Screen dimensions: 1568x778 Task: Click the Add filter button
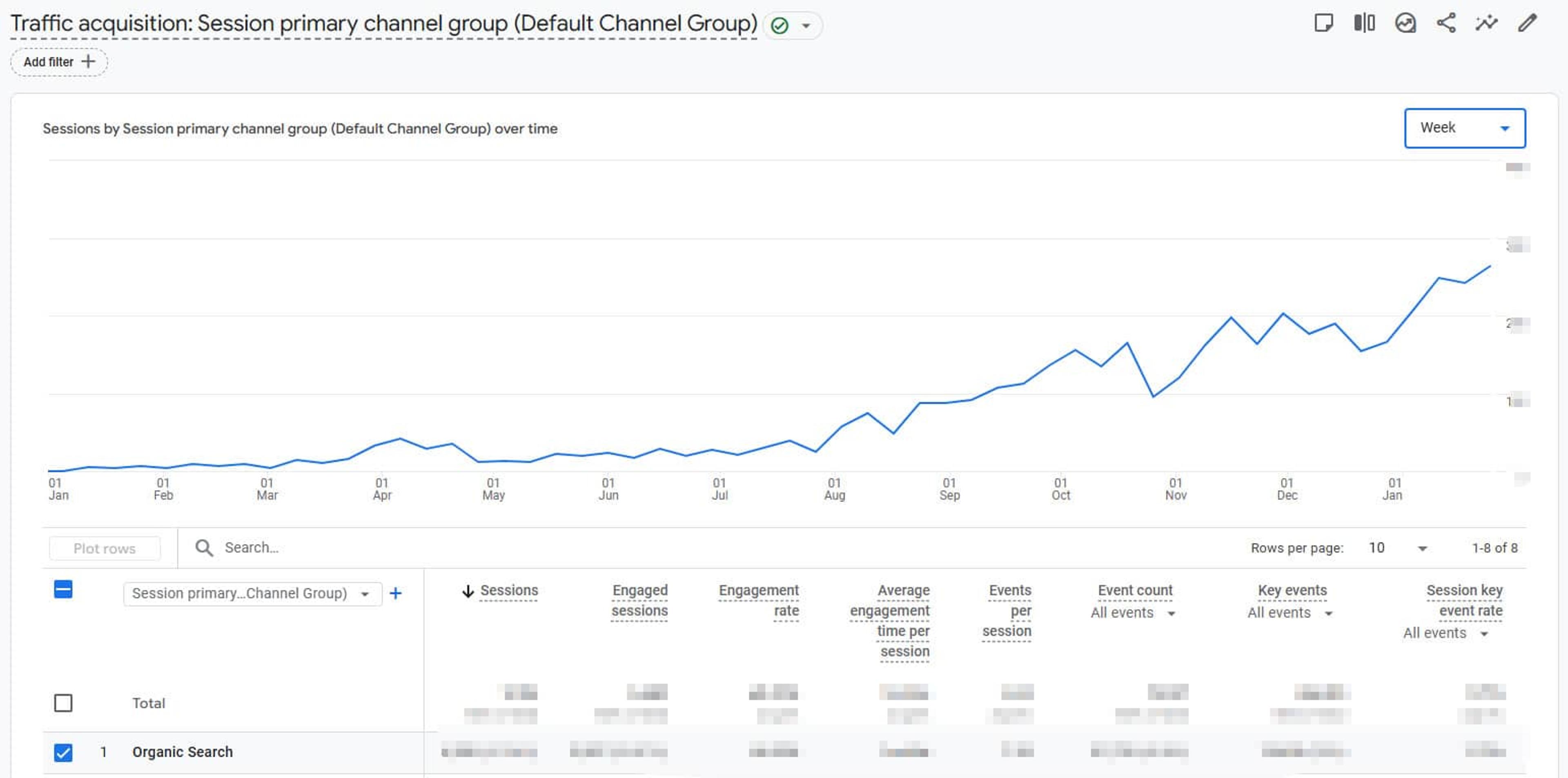pyautogui.click(x=59, y=62)
